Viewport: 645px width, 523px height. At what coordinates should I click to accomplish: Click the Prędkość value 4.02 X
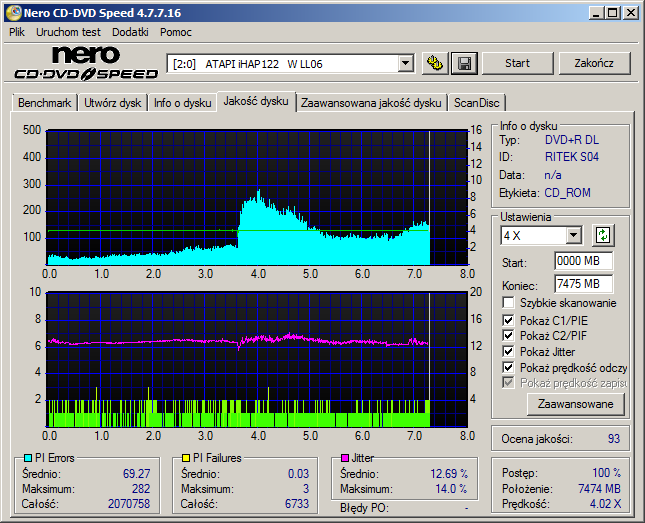coord(605,504)
